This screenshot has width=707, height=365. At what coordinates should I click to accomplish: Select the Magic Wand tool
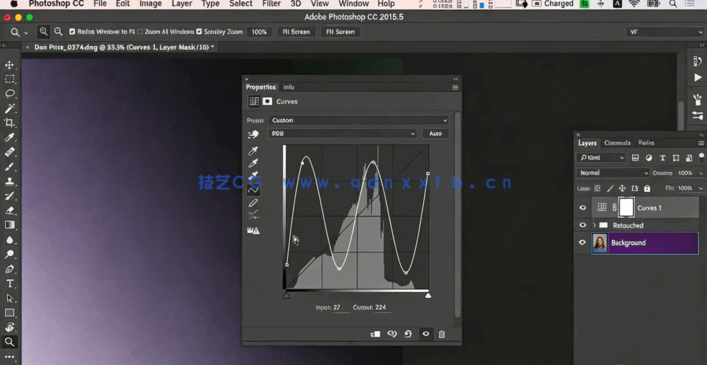tap(9, 109)
